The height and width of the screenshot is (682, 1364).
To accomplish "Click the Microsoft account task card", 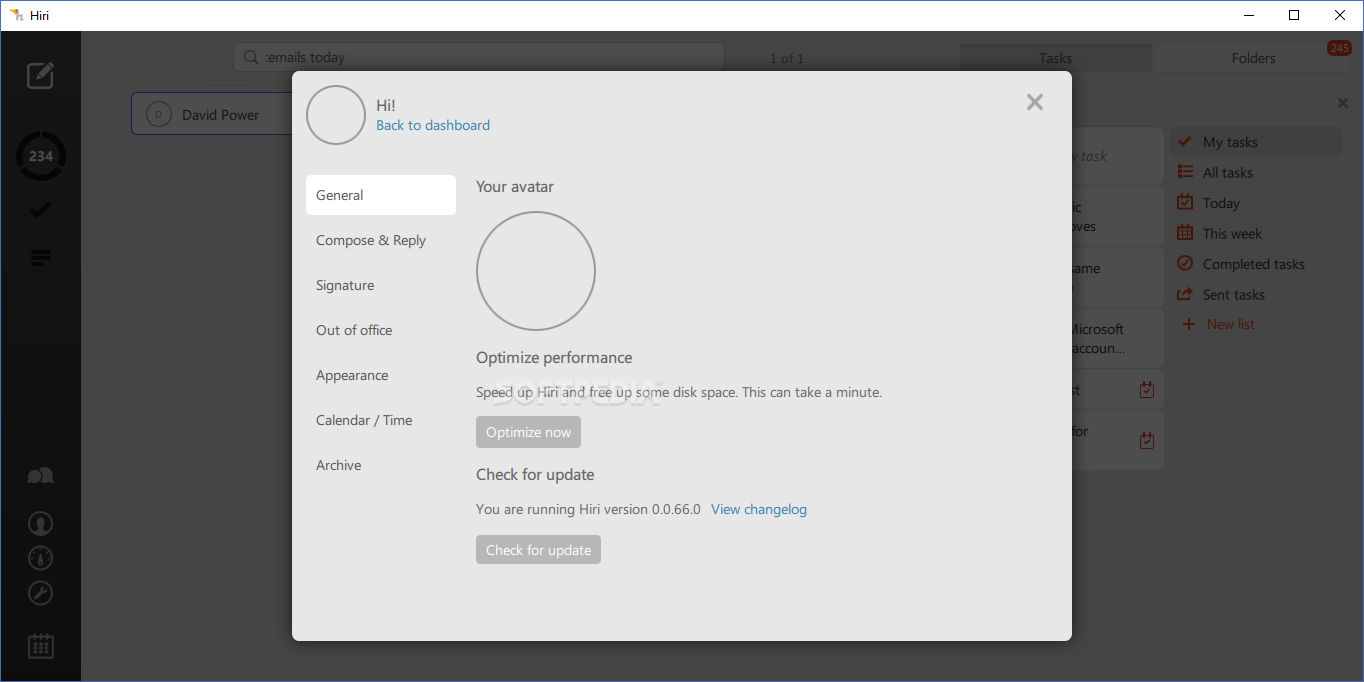I will coord(1117,338).
